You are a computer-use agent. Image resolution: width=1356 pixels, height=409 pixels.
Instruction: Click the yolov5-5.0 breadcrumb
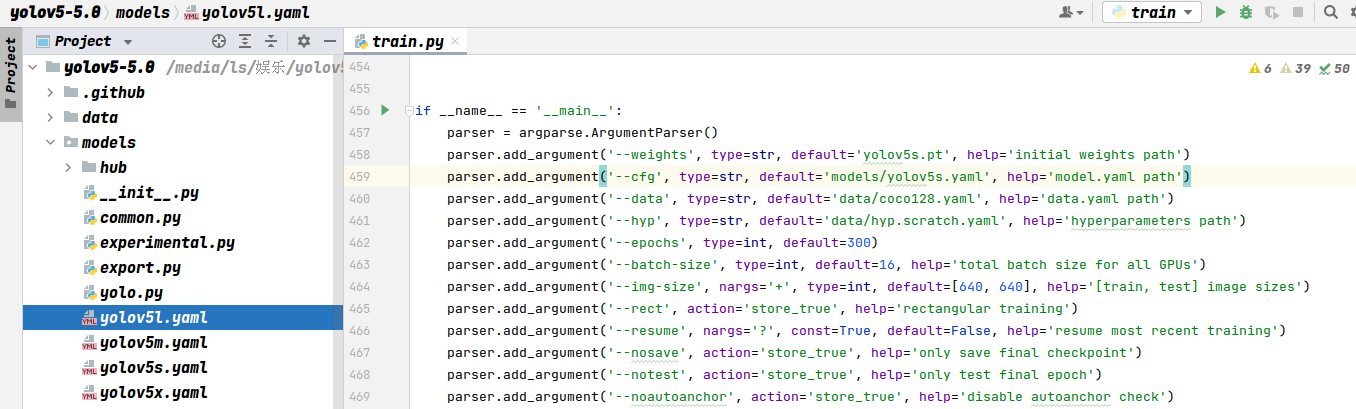point(55,13)
